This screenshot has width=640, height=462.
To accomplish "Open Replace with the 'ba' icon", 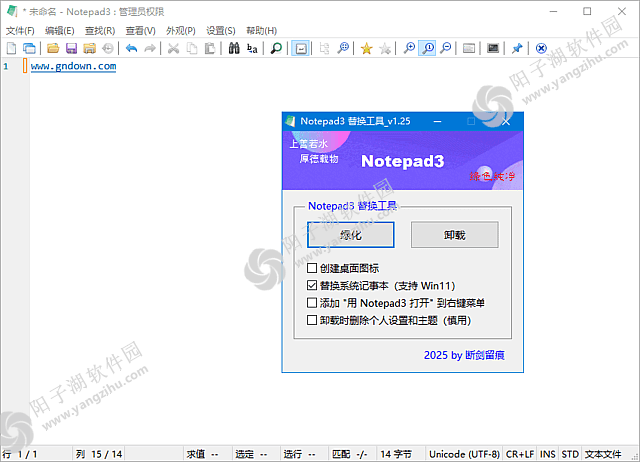I will [252, 49].
